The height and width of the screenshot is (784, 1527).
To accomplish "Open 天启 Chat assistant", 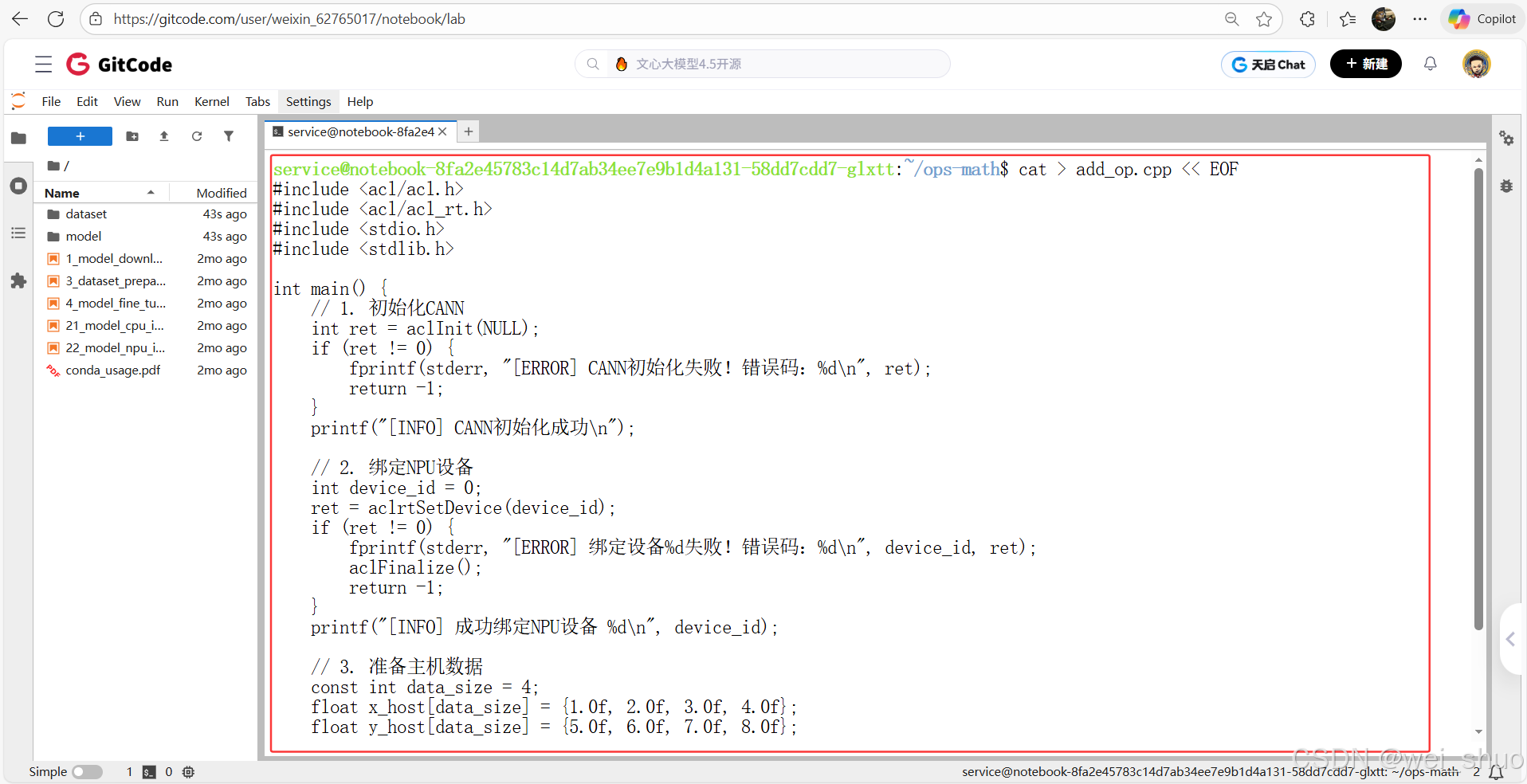I will pos(1269,65).
